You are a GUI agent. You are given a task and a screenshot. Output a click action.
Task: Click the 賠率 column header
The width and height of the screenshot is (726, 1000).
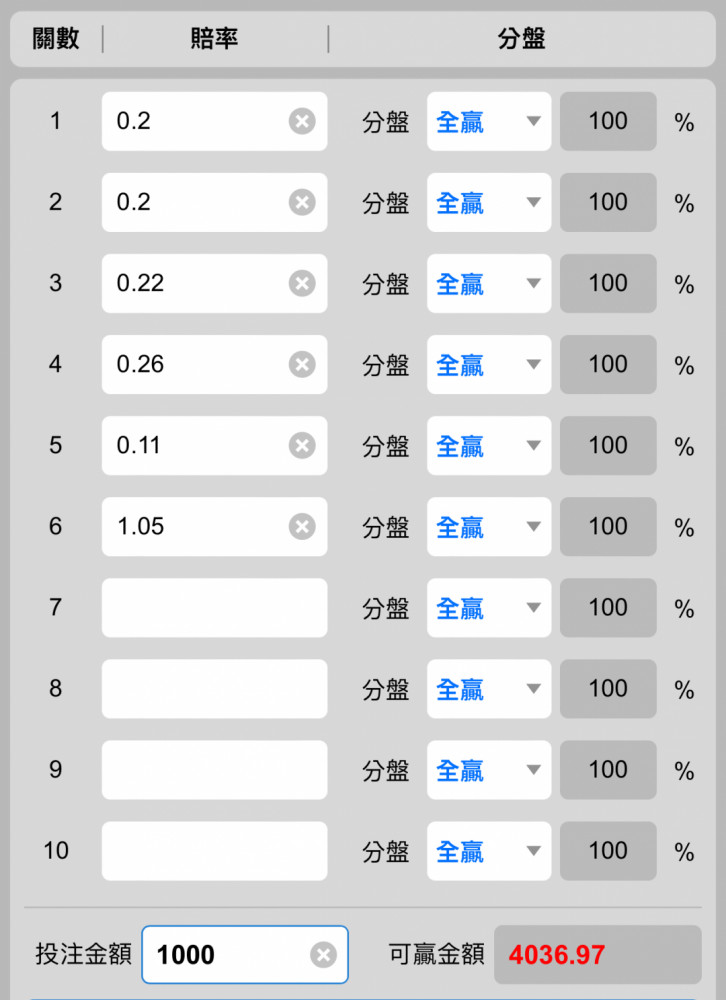pyautogui.click(x=214, y=39)
